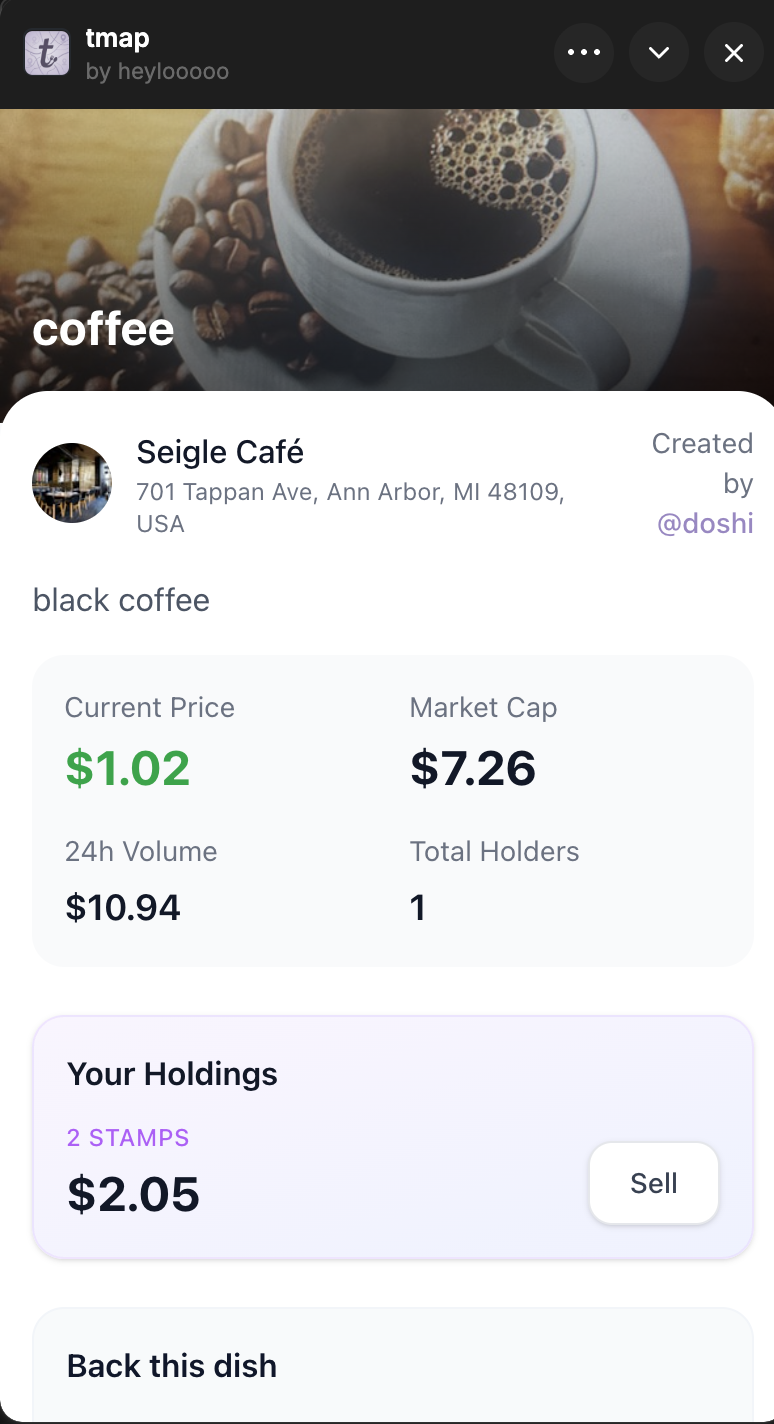
Task: Sell your coffee stamps
Action: [654, 1183]
